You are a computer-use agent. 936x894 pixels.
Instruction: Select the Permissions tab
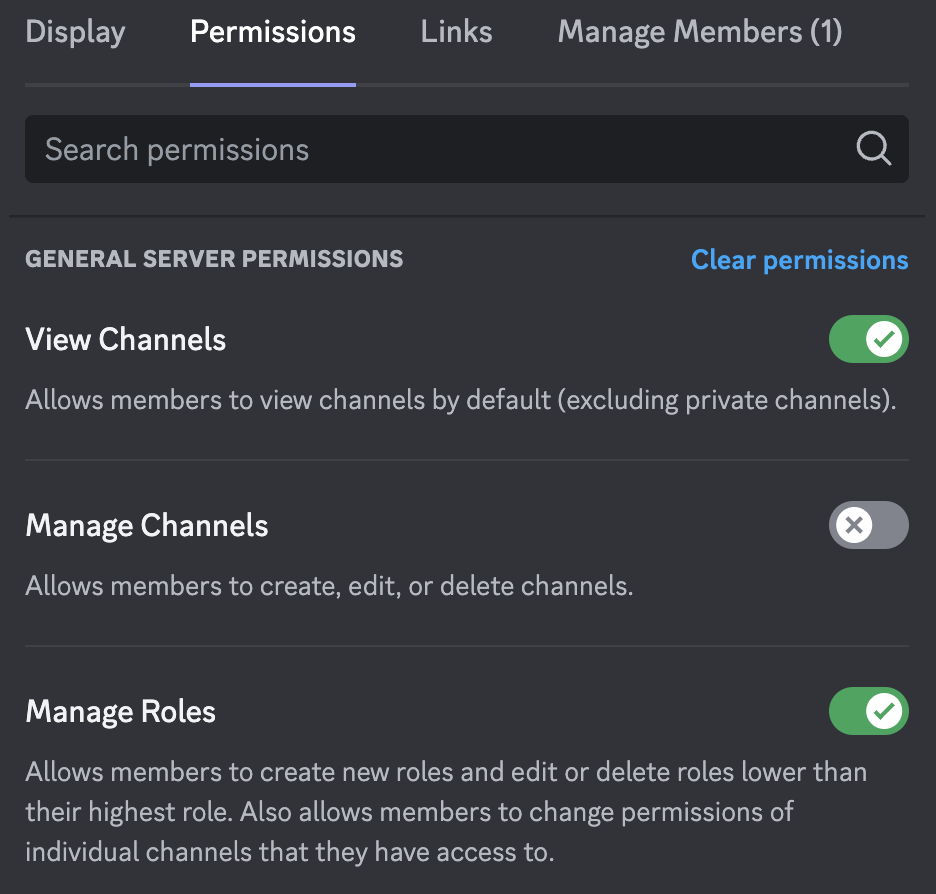coord(273,32)
